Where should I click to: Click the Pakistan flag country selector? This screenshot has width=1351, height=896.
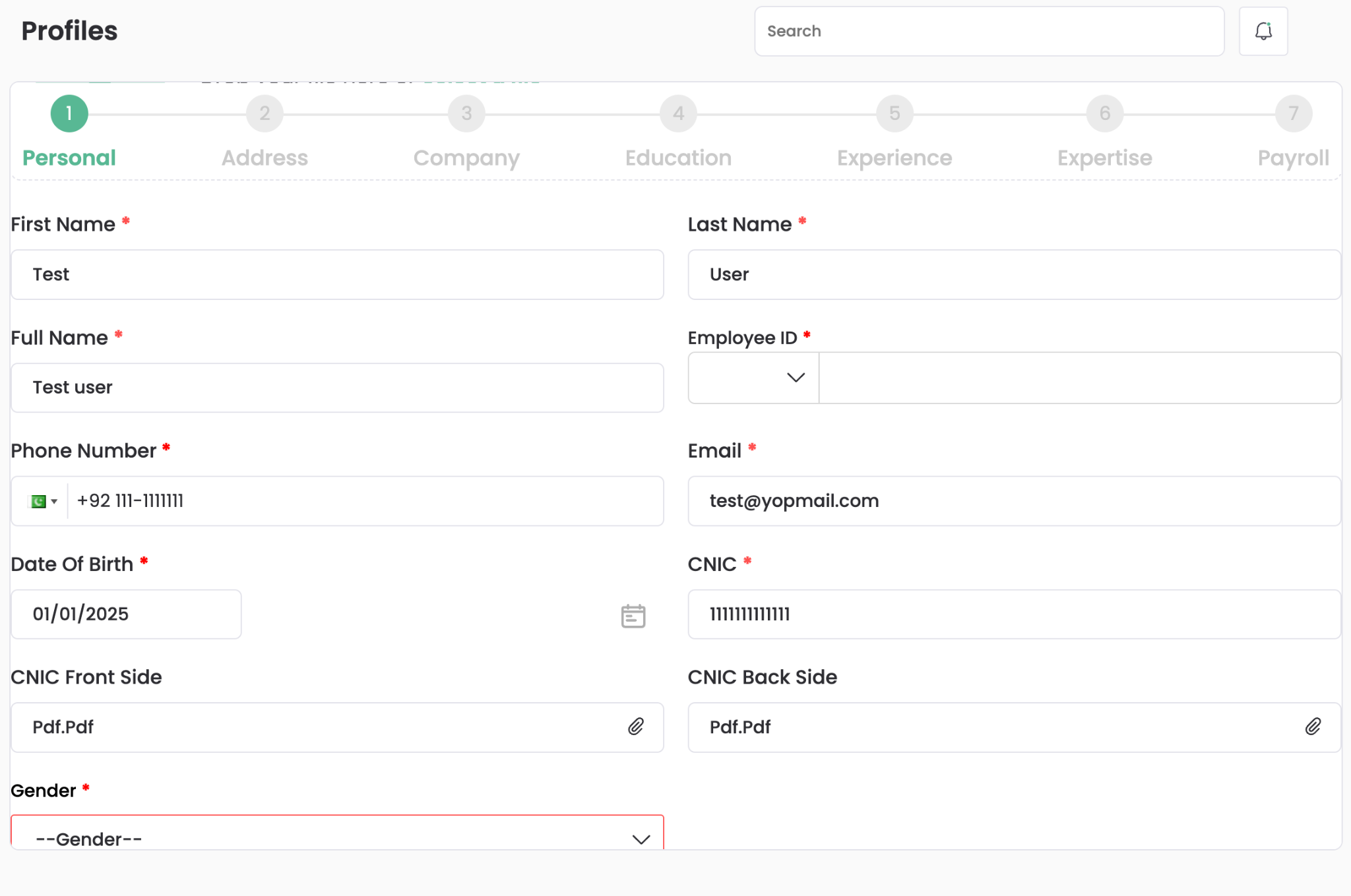(x=44, y=502)
